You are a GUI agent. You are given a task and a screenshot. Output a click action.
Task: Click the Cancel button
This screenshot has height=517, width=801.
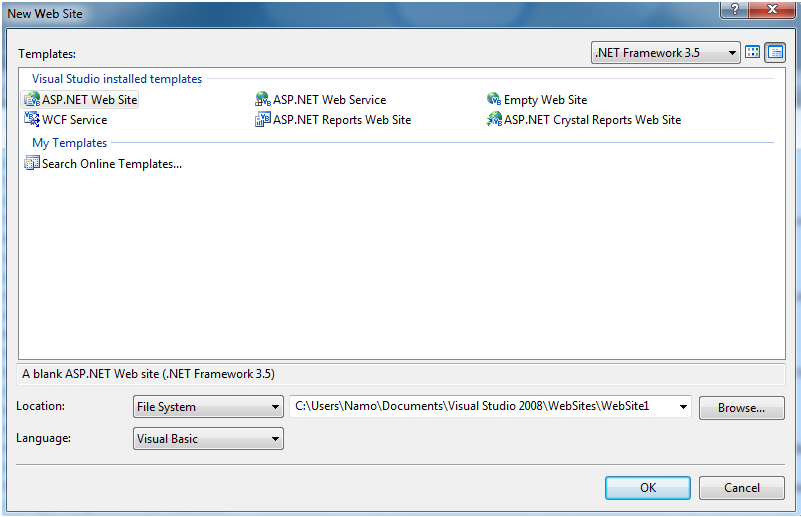coord(742,488)
